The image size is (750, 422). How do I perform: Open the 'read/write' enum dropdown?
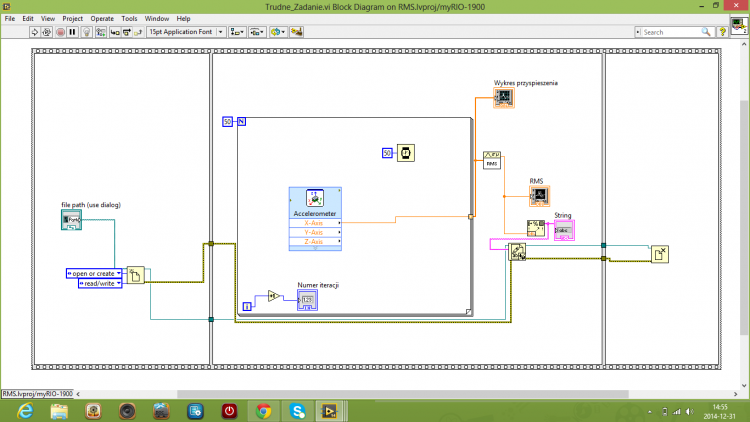(100, 284)
